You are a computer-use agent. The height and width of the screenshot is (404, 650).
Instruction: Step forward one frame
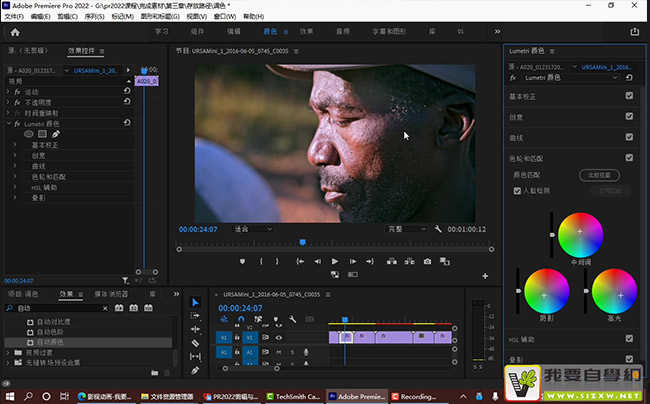(352, 261)
